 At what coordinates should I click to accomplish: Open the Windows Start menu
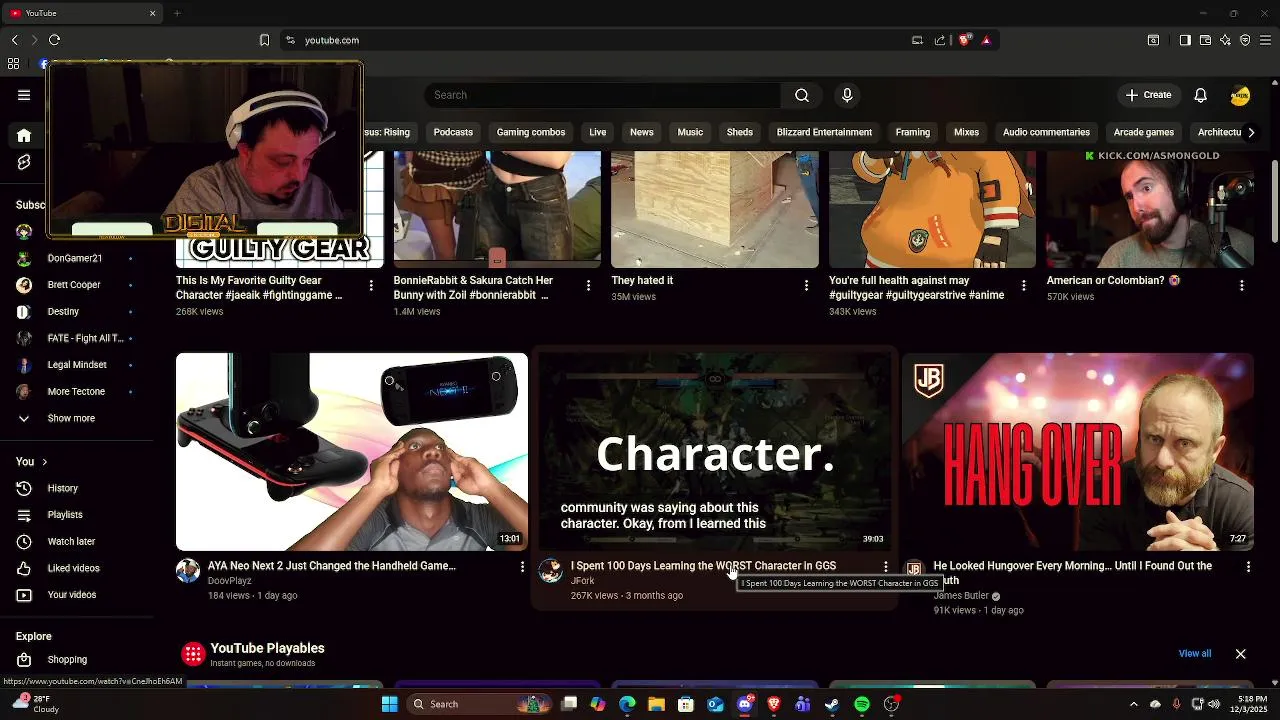[389, 704]
